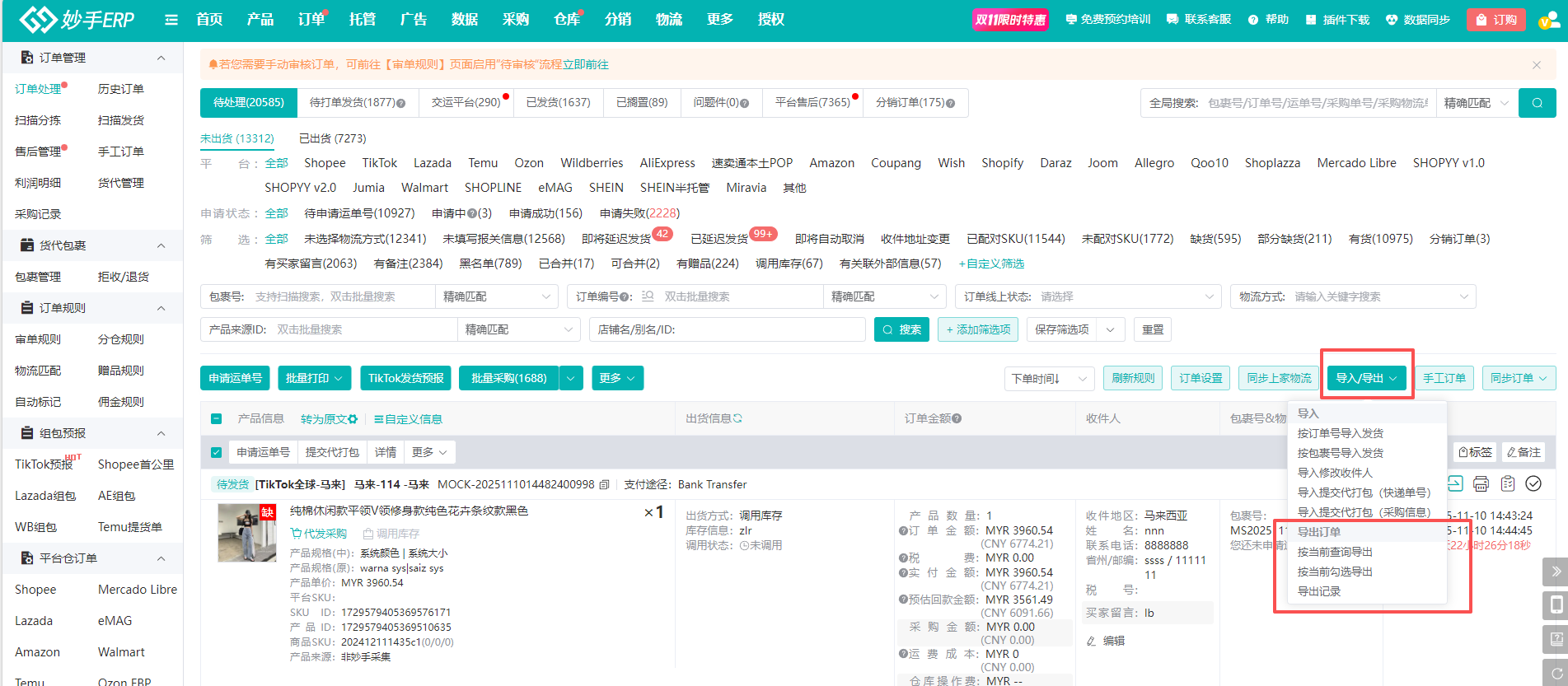Click the teal export arrow icon in the order row
The height and width of the screenshot is (686, 1568).
(1455, 483)
